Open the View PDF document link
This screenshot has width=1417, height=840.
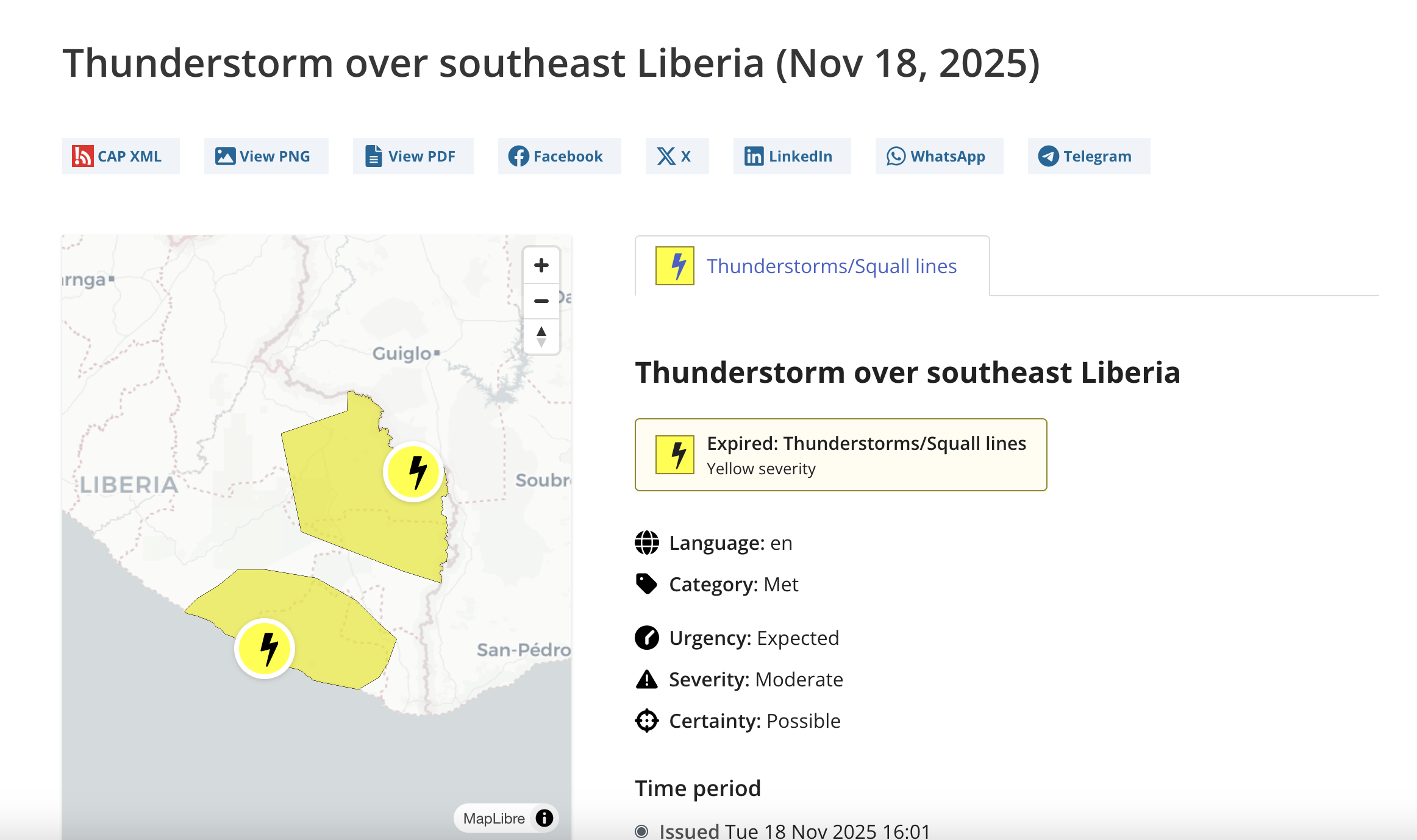click(x=413, y=157)
